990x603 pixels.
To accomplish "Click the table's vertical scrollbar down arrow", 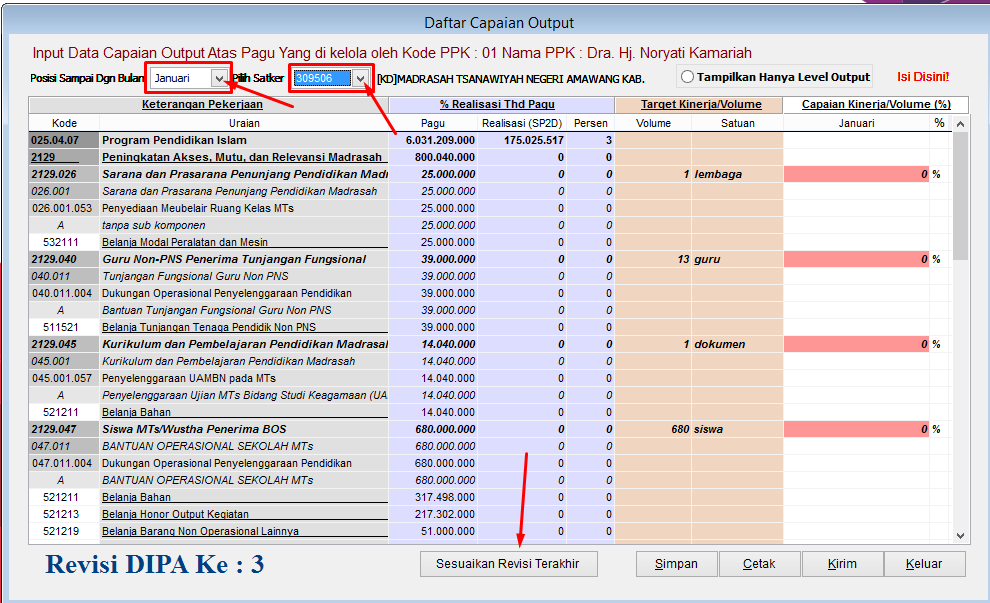I will (959, 534).
